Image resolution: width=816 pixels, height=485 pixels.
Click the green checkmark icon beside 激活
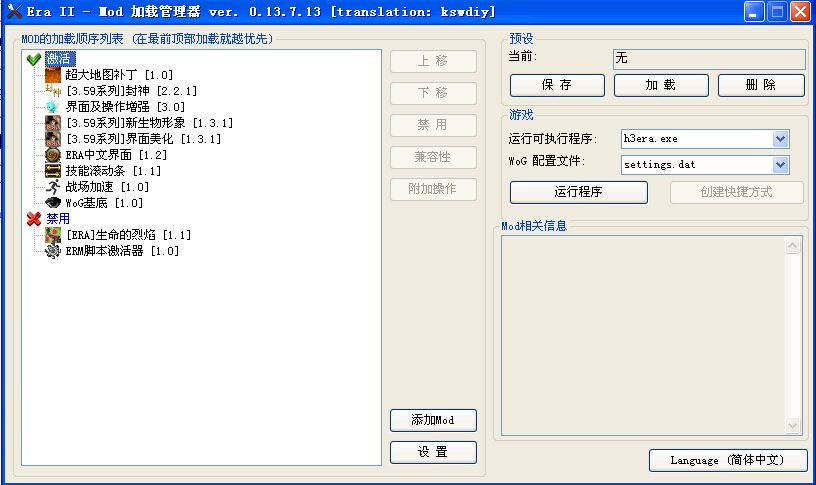(34, 59)
